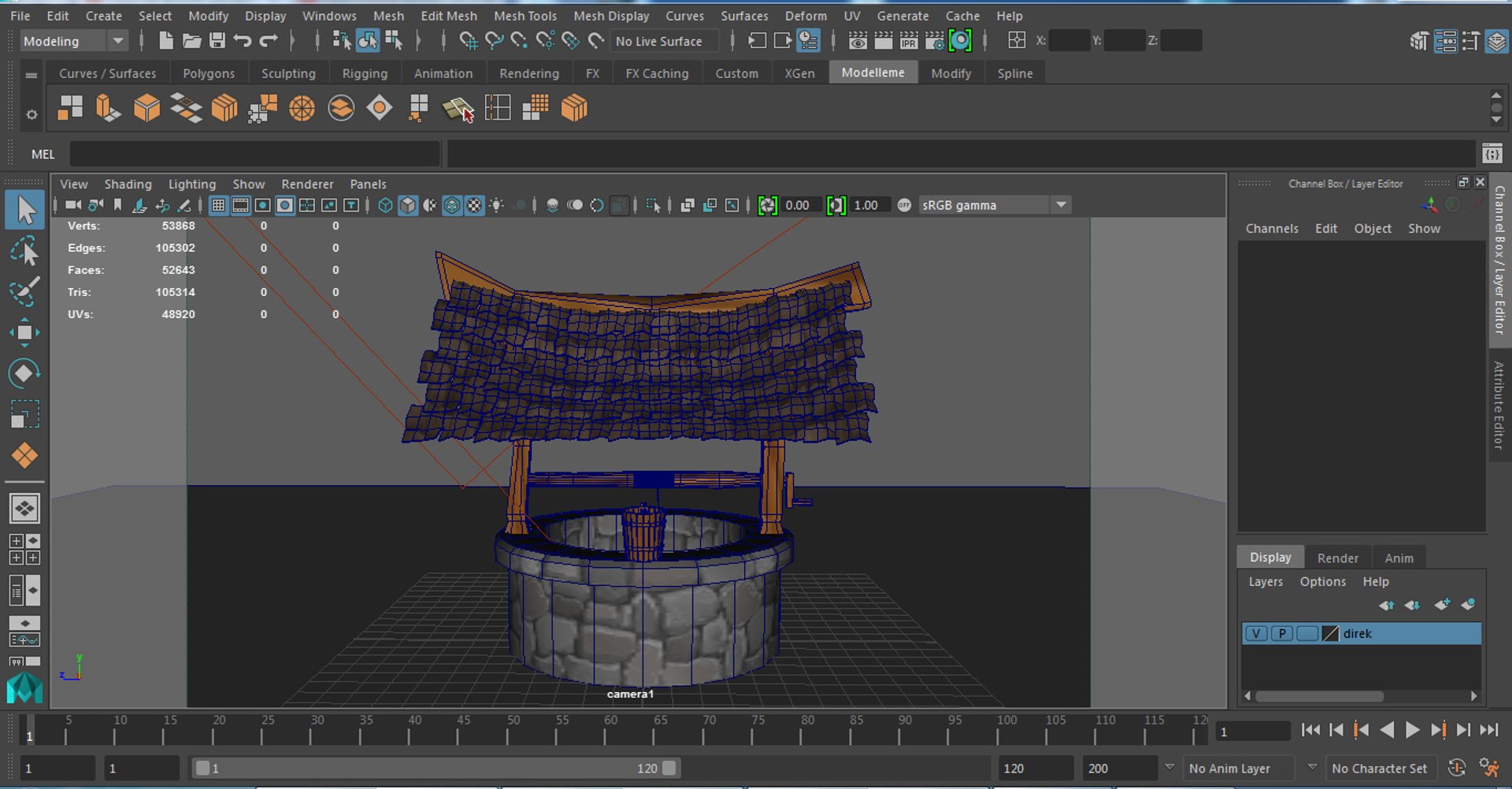
Task: Open the Attribute Editor side tab
Action: [x=1499, y=405]
